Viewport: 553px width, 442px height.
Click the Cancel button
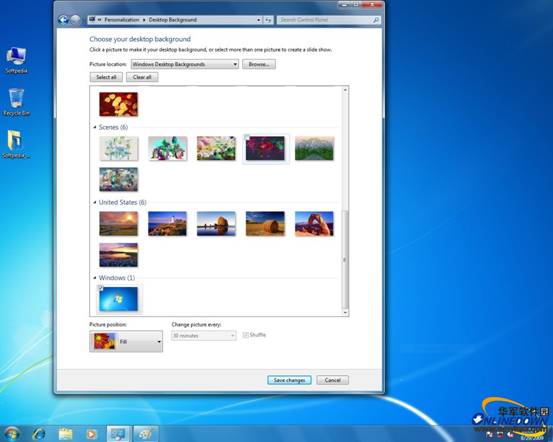[x=333, y=380]
